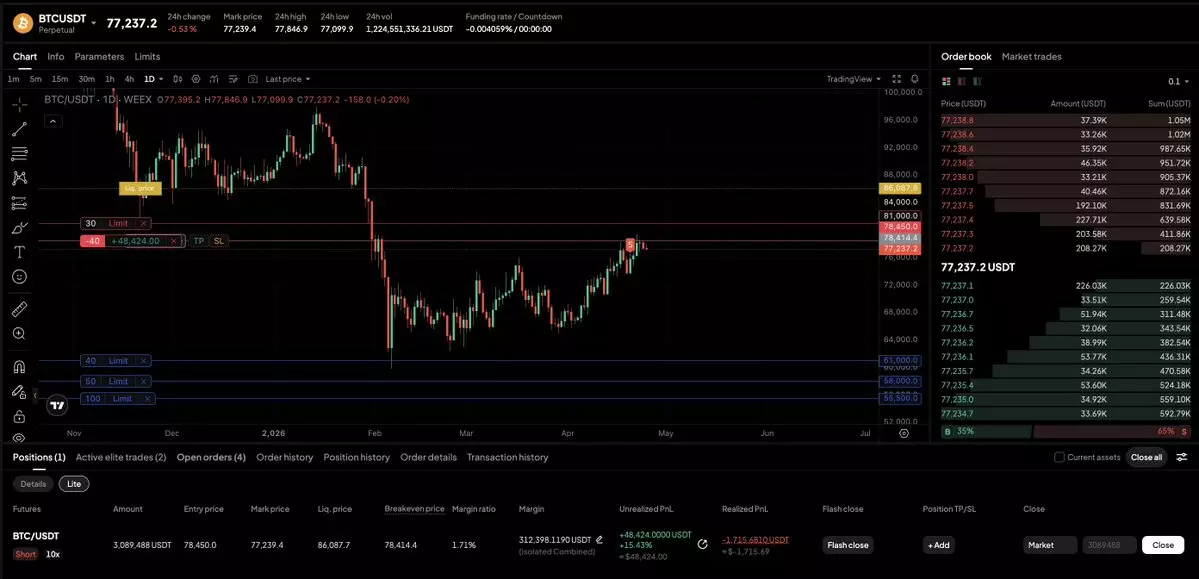Click the close amount input field
The height and width of the screenshot is (579, 1199).
(x=1110, y=545)
